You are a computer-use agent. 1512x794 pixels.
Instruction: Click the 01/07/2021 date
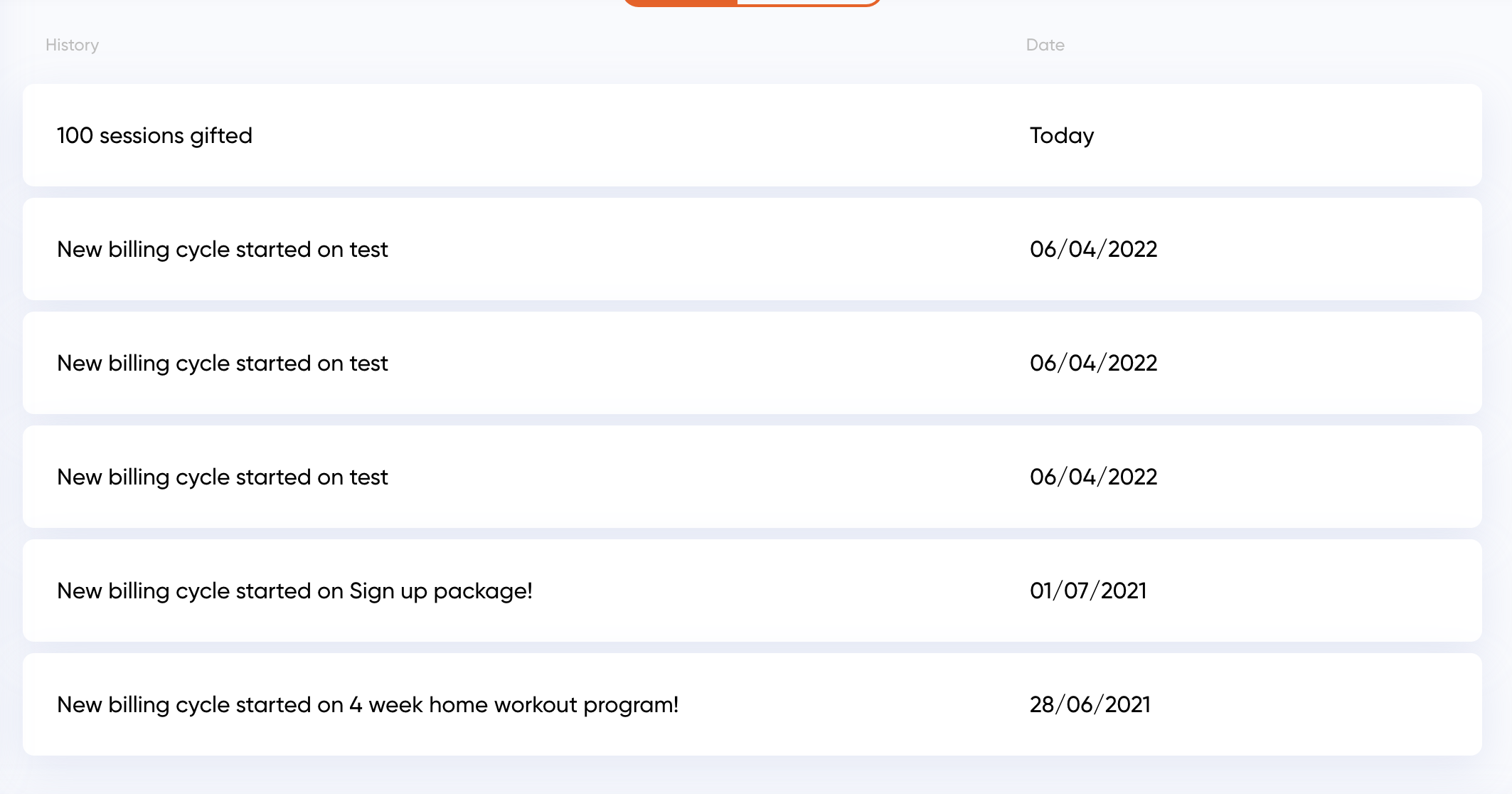click(1088, 591)
